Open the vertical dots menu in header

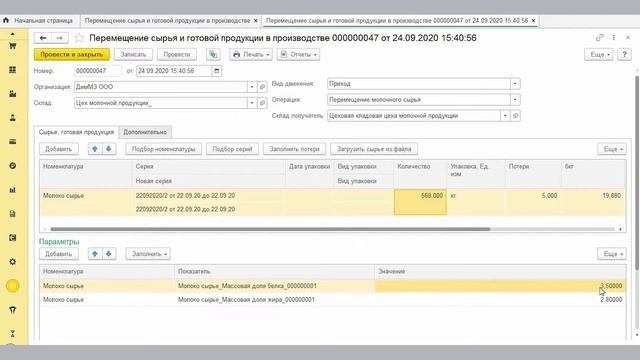[x=613, y=38]
